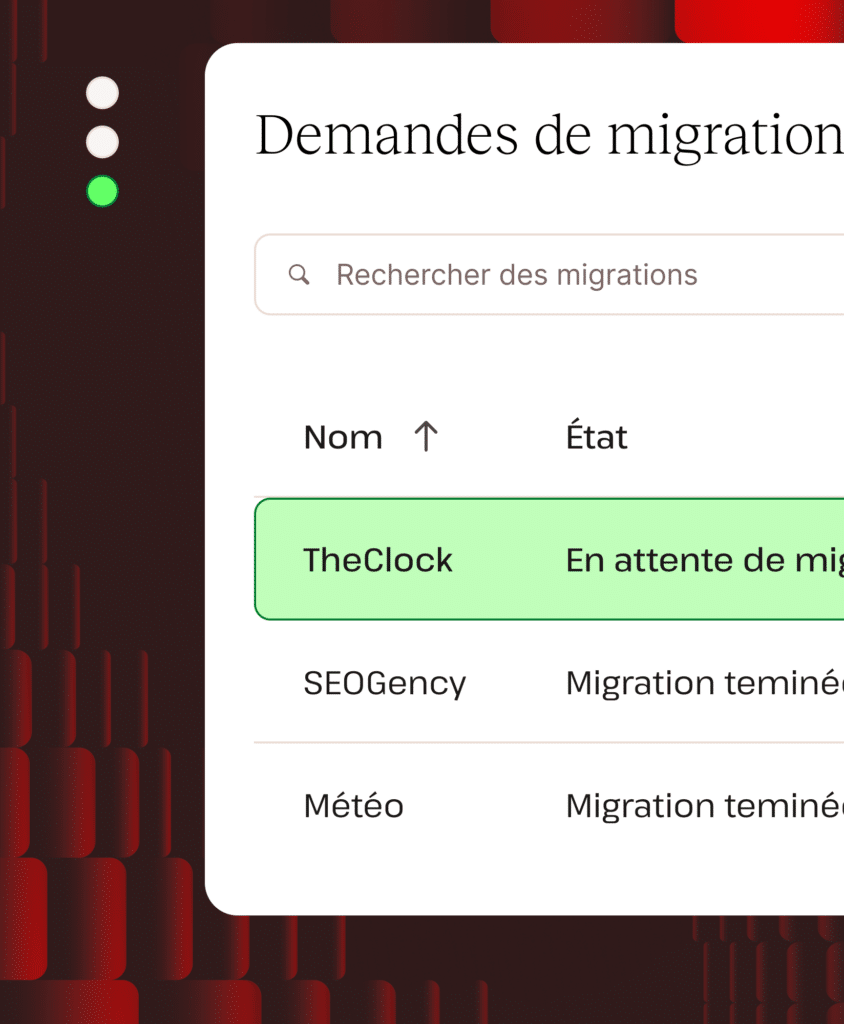
Task: Click blank space between search box and table headers
Action: pyautogui.click(x=548, y=362)
